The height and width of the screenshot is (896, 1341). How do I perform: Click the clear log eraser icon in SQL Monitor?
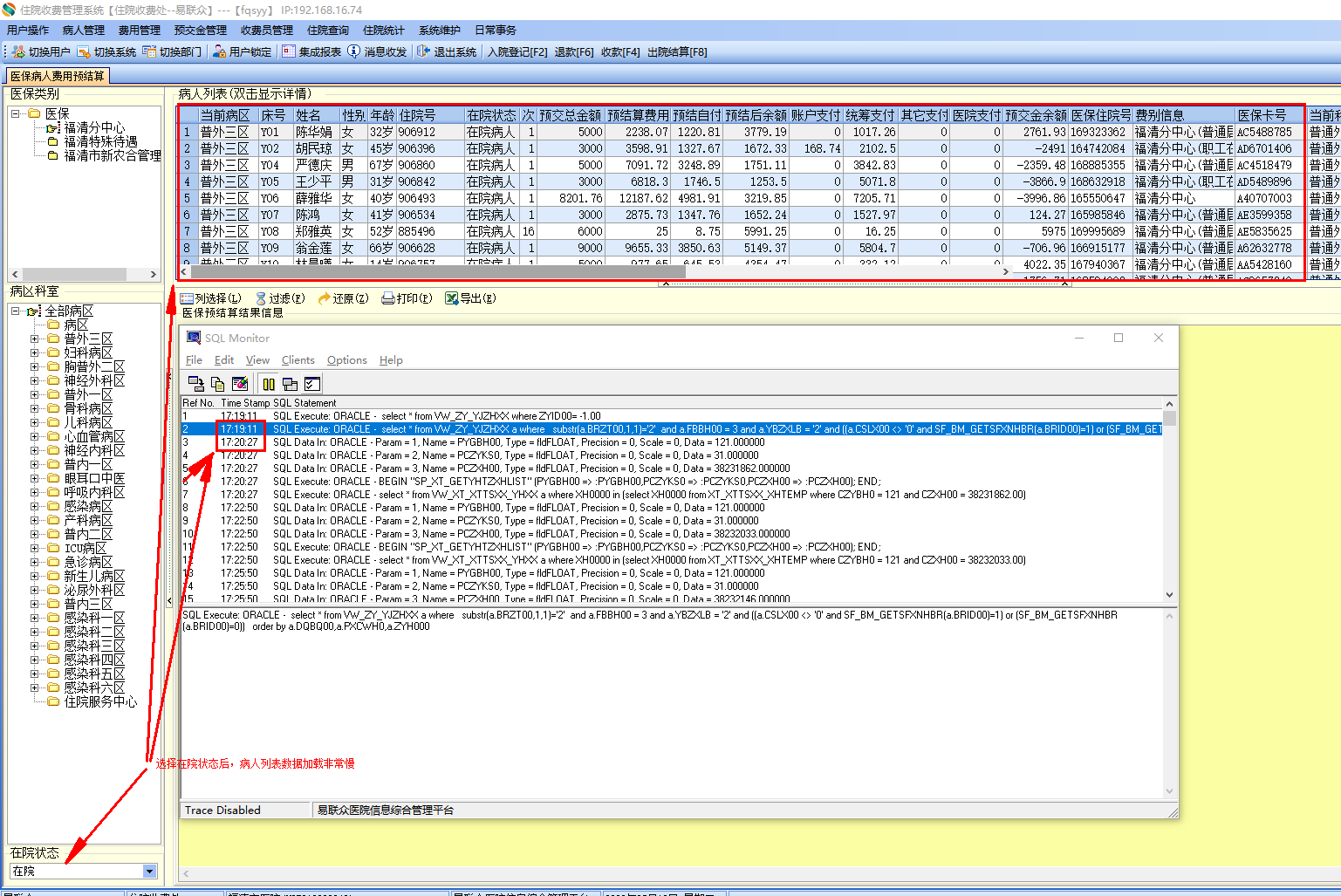click(x=240, y=384)
